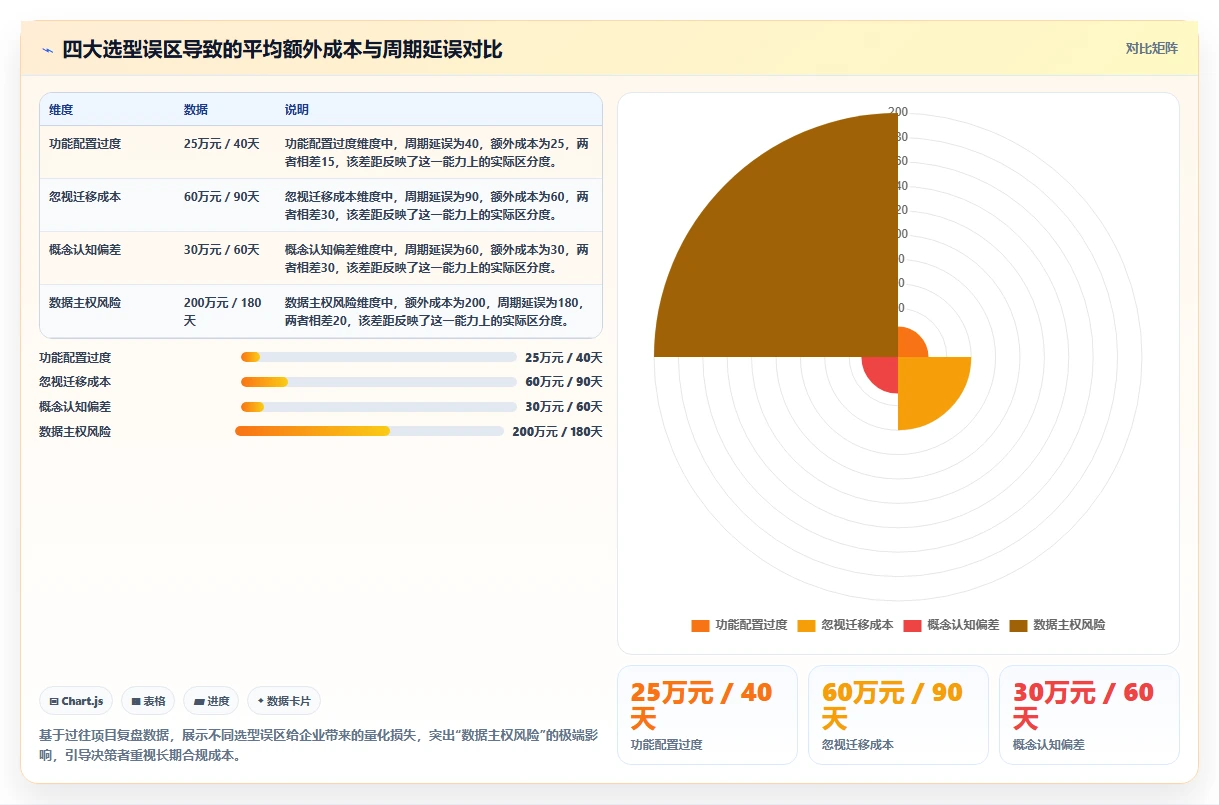Select the 数据卡片 pill tag
This screenshot has width=1219, height=805.
(283, 701)
